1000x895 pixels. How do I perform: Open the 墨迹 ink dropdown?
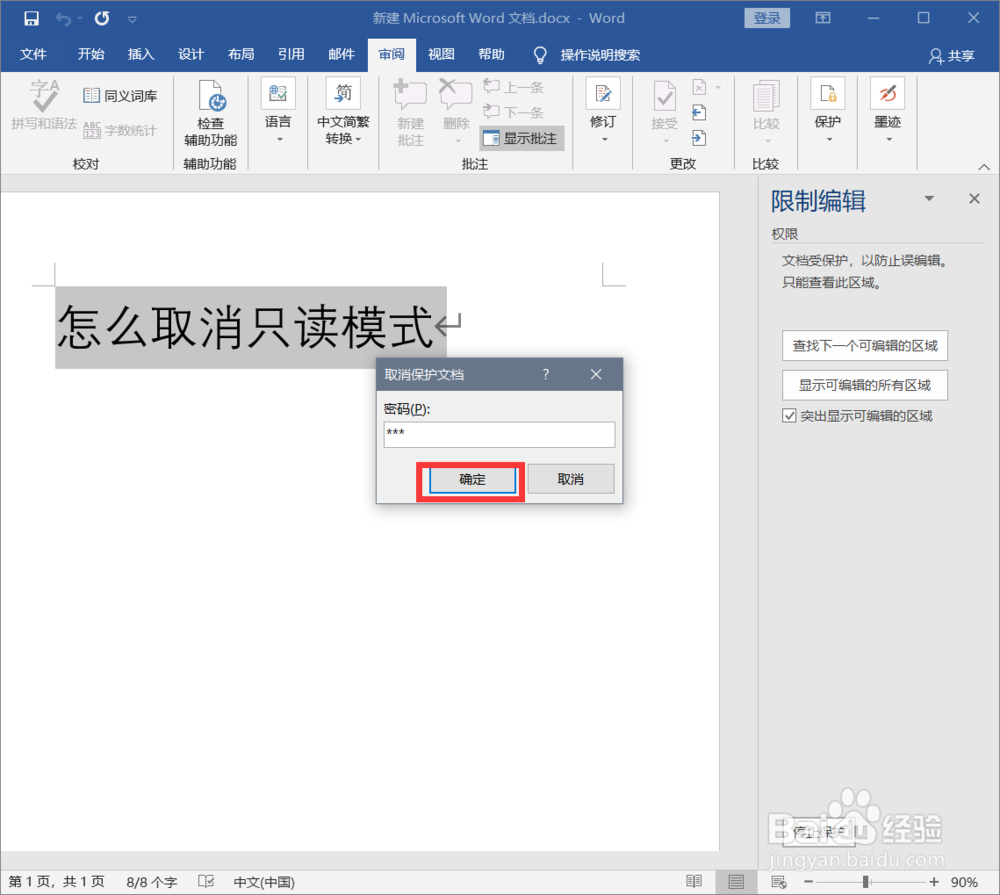click(x=888, y=111)
